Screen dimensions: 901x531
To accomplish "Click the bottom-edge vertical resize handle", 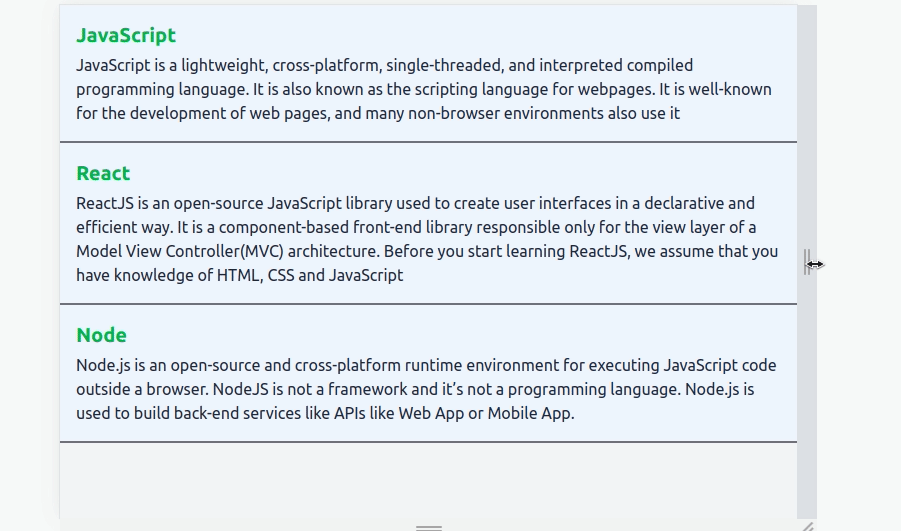I will click(429, 527).
